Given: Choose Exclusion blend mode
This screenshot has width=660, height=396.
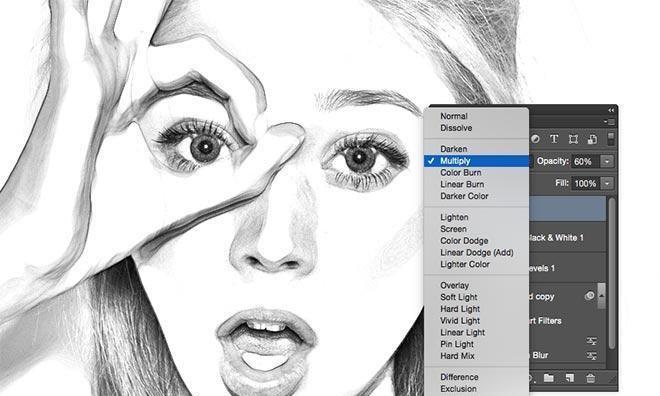Looking at the screenshot, I should pos(476,389).
